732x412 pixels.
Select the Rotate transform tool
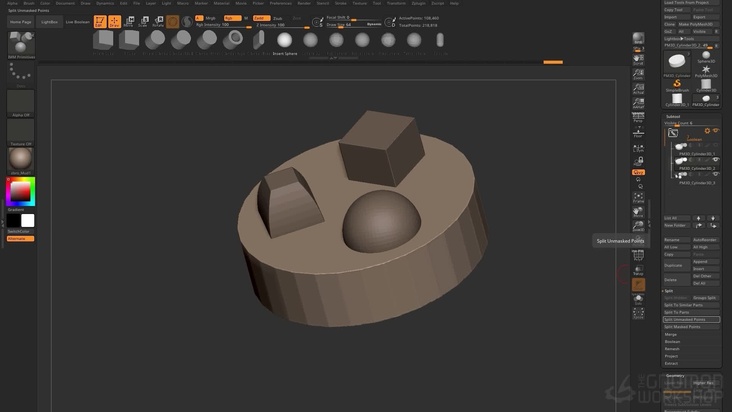click(x=158, y=21)
